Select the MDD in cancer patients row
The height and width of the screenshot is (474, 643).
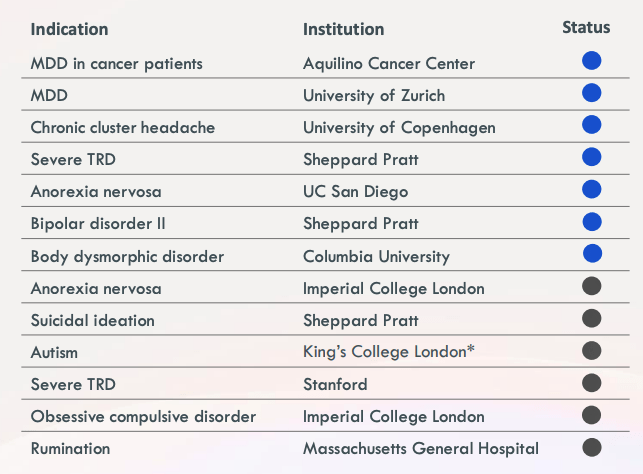[325, 62]
